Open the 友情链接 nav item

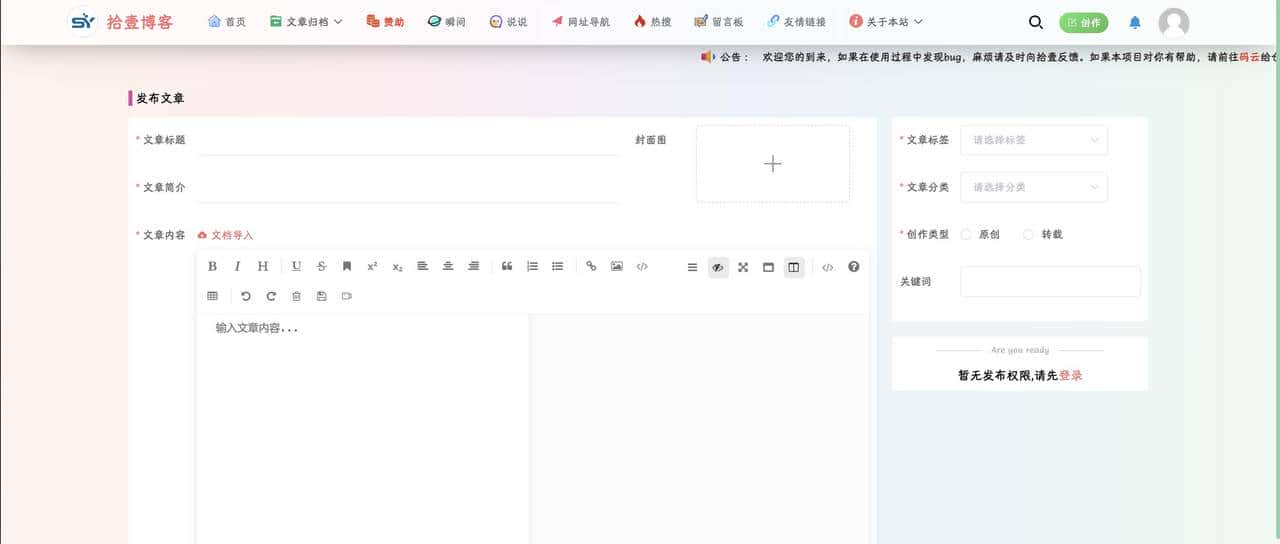(796, 21)
